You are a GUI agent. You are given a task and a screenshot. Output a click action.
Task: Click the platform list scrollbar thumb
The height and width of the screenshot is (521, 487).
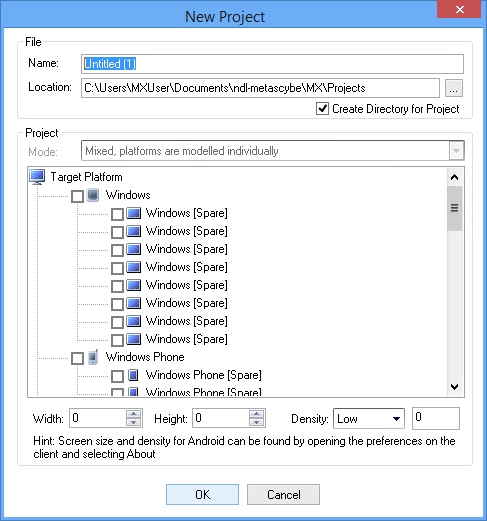pyautogui.click(x=454, y=208)
